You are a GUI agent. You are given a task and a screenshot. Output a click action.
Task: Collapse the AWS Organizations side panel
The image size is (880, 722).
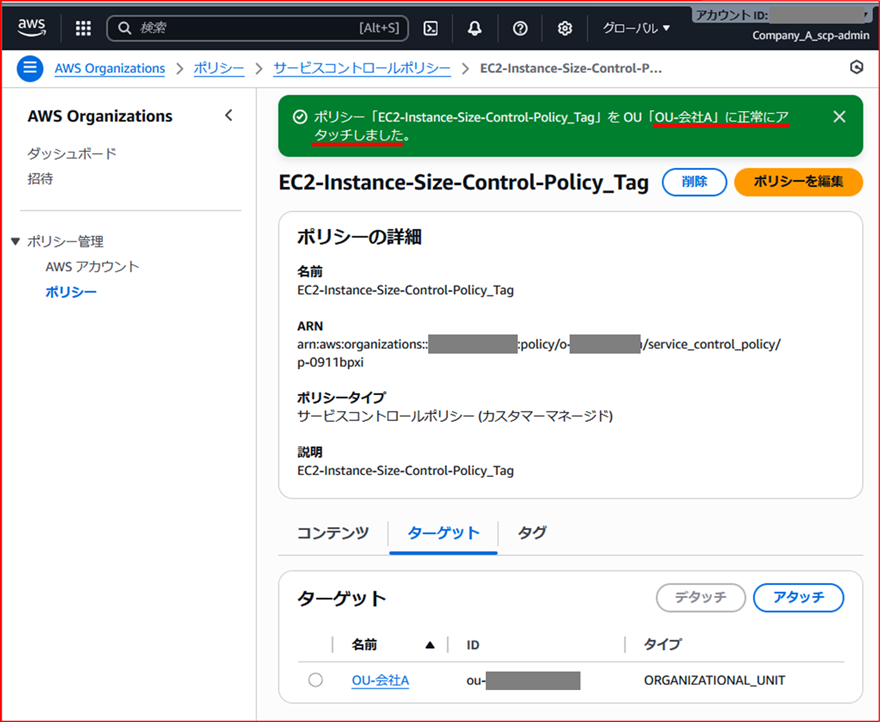pyautogui.click(x=229, y=115)
